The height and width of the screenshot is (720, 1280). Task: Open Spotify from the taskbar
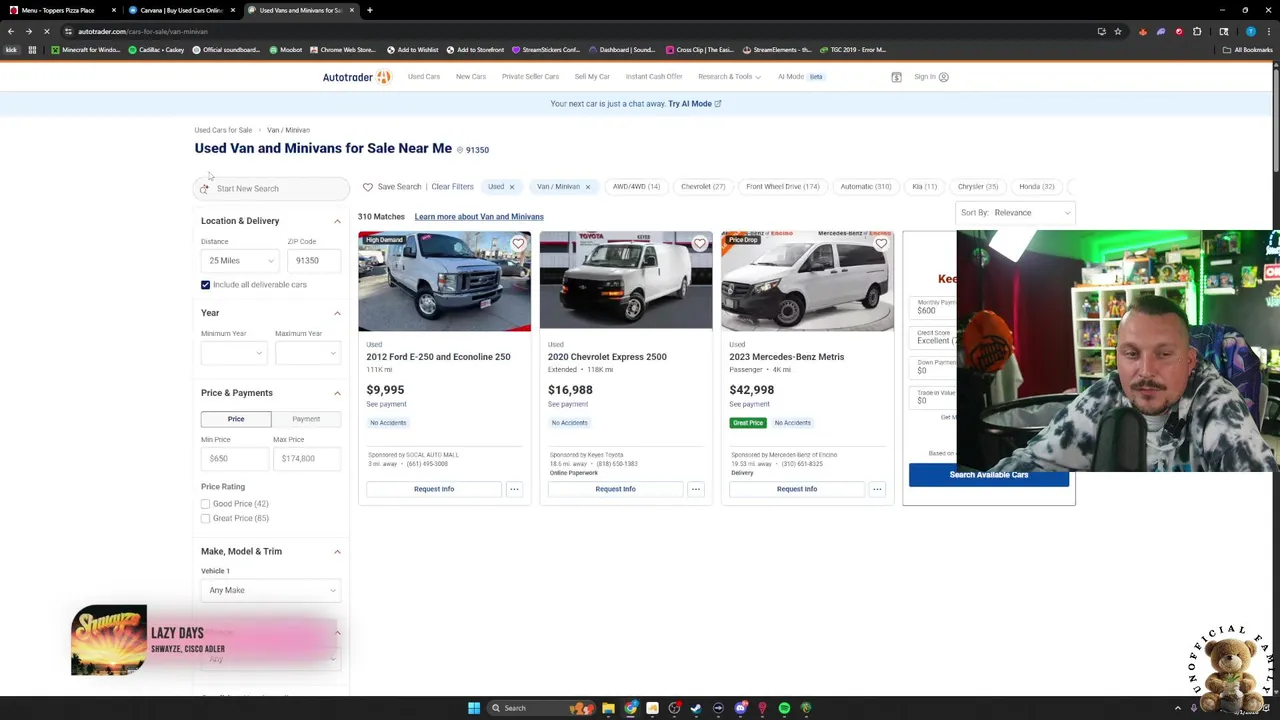pos(784,708)
